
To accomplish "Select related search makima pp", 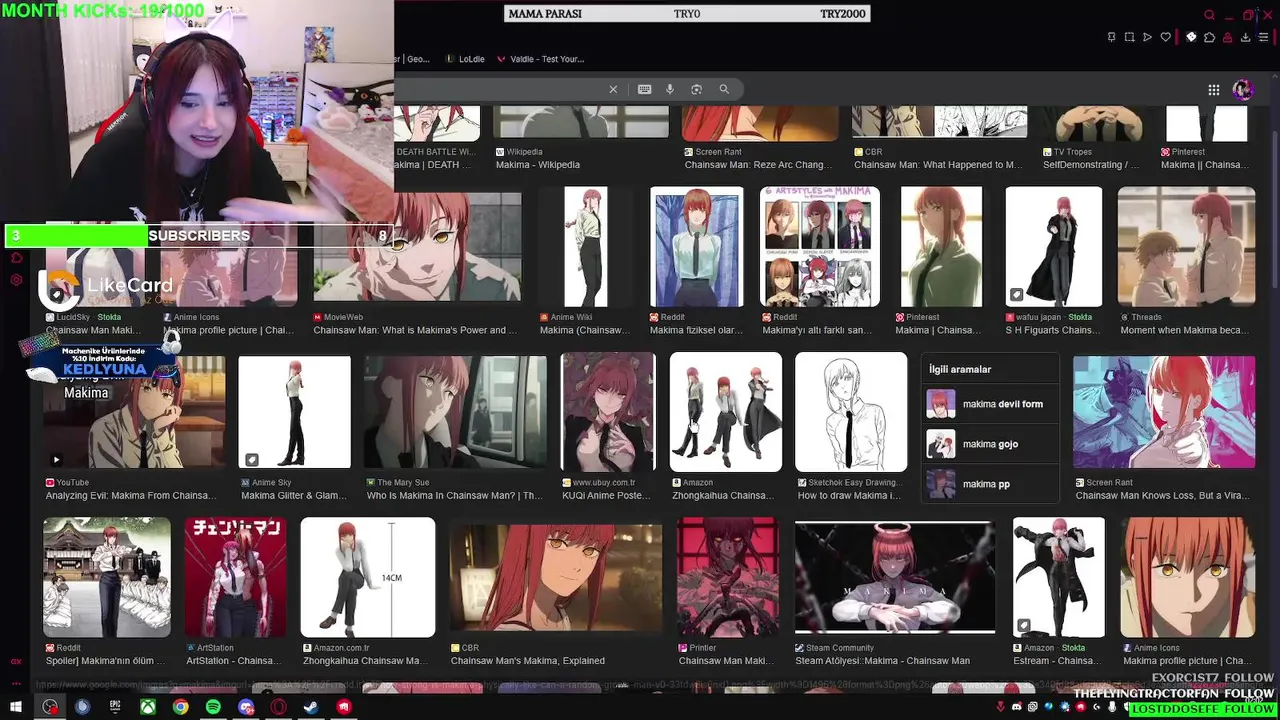I will coord(990,484).
